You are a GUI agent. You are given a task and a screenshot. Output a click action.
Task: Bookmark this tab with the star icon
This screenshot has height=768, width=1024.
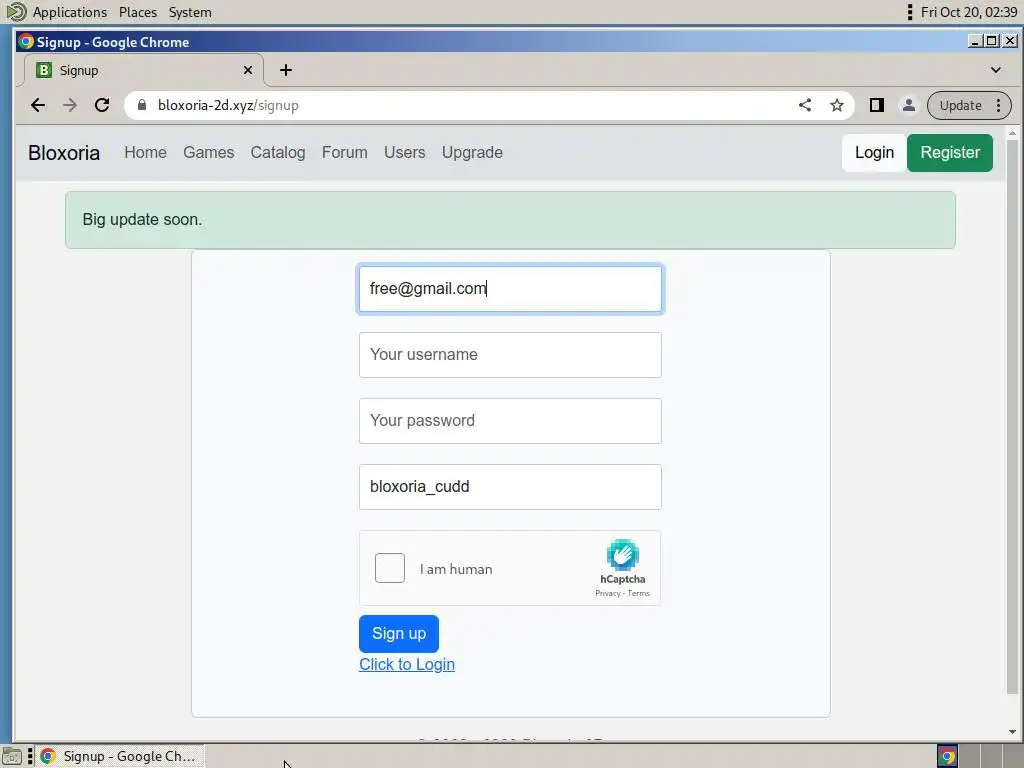pos(837,105)
